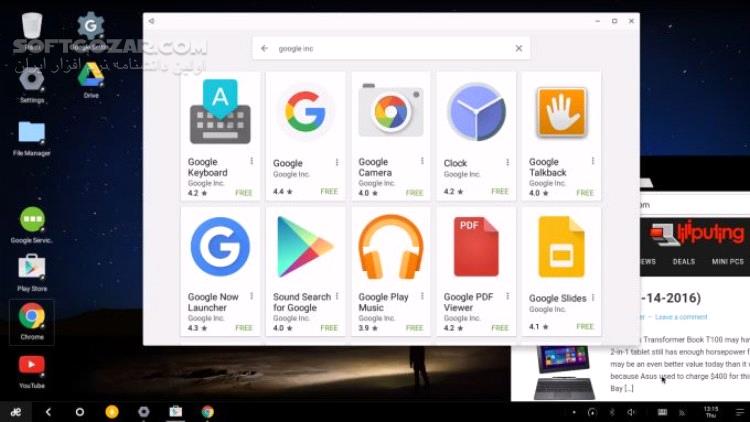The image size is (750, 422).
Task: Open overflow menu for Google Camera
Action: coord(422,161)
